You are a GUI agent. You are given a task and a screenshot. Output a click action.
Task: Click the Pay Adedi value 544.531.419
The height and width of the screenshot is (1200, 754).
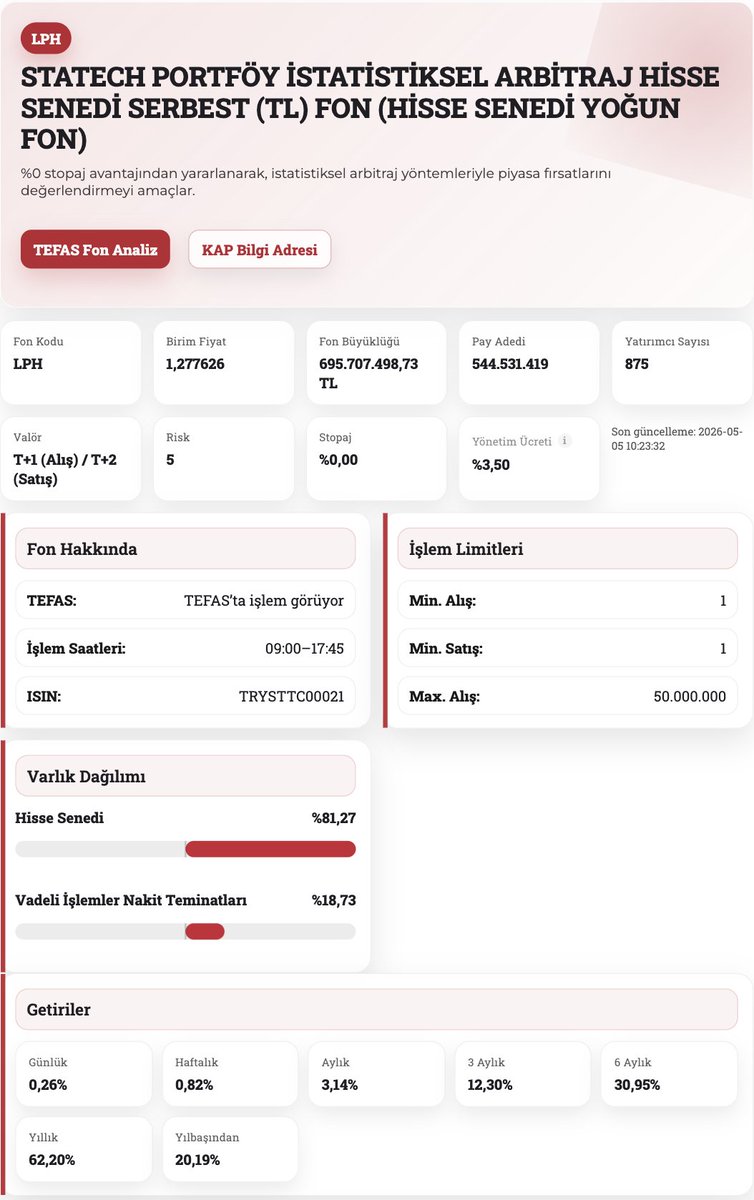click(x=510, y=364)
